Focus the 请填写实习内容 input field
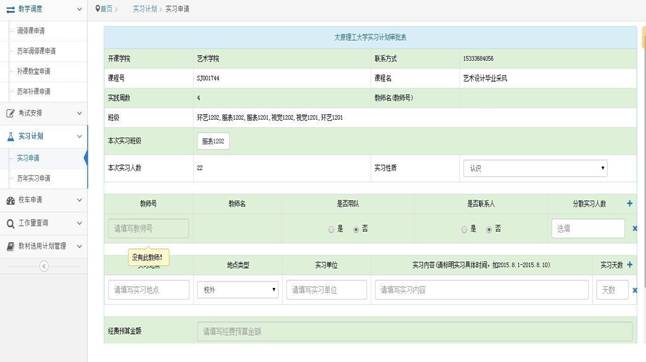The width and height of the screenshot is (646, 362). (482, 290)
